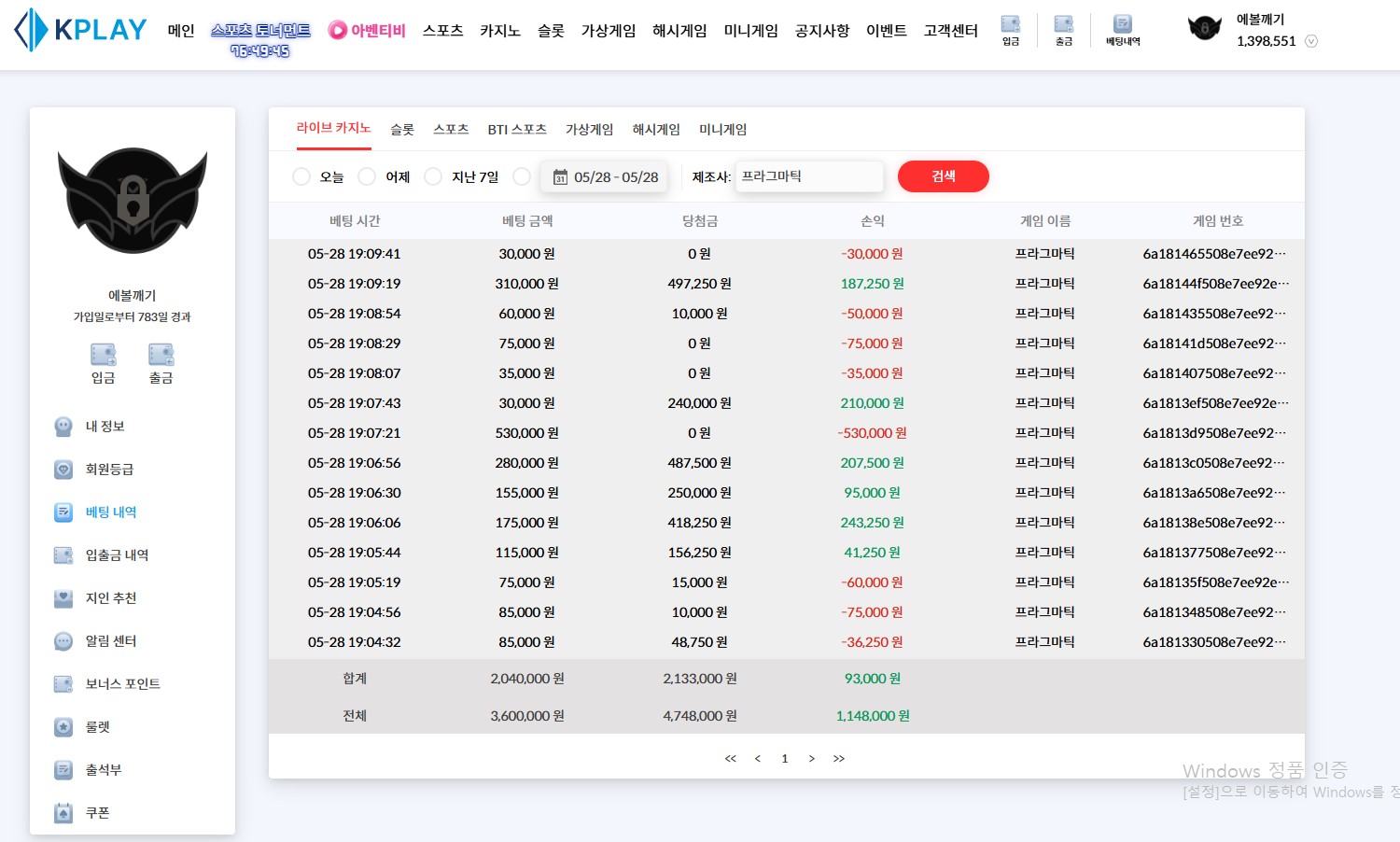Click the KPLAY logo
This screenshot has height=842, width=1400.
click(80, 30)
